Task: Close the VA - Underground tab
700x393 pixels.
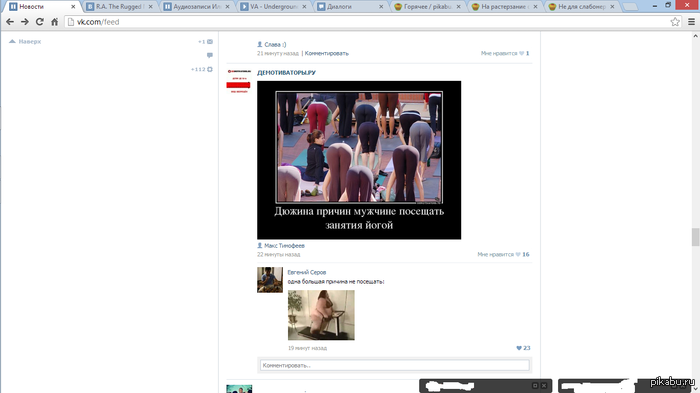Action: 304,7
